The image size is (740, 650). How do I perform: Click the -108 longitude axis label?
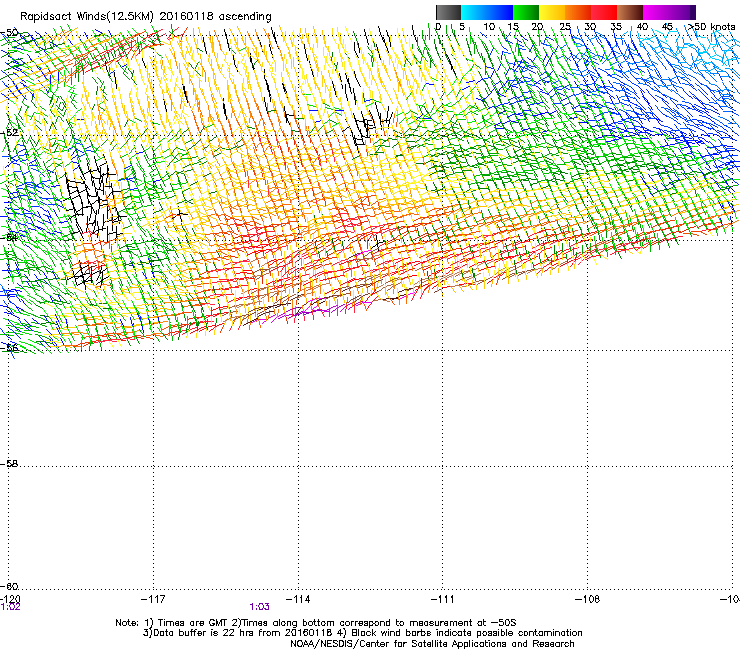(588, 599)
